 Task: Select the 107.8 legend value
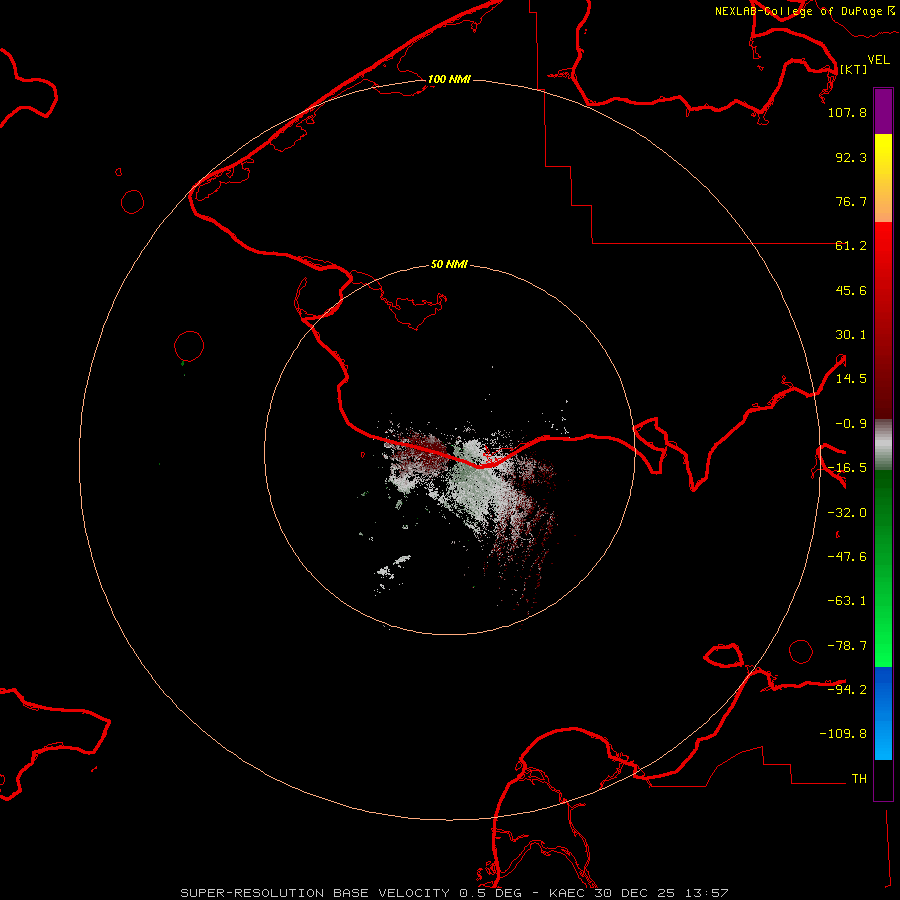(847, 112)
